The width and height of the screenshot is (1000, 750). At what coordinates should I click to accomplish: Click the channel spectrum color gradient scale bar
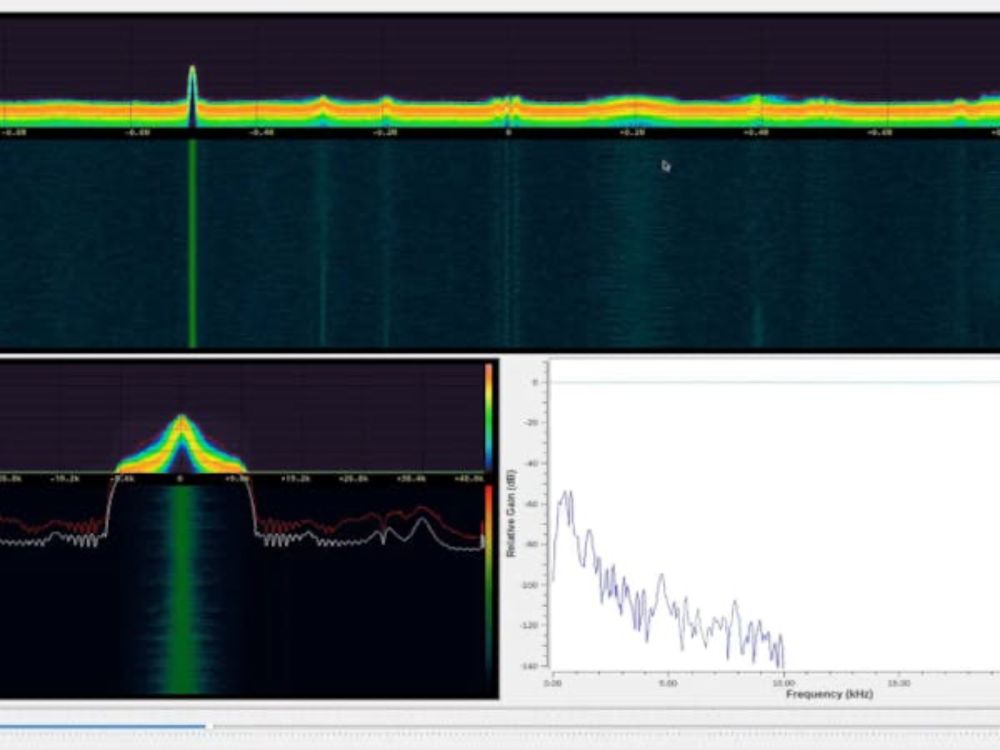489,417
